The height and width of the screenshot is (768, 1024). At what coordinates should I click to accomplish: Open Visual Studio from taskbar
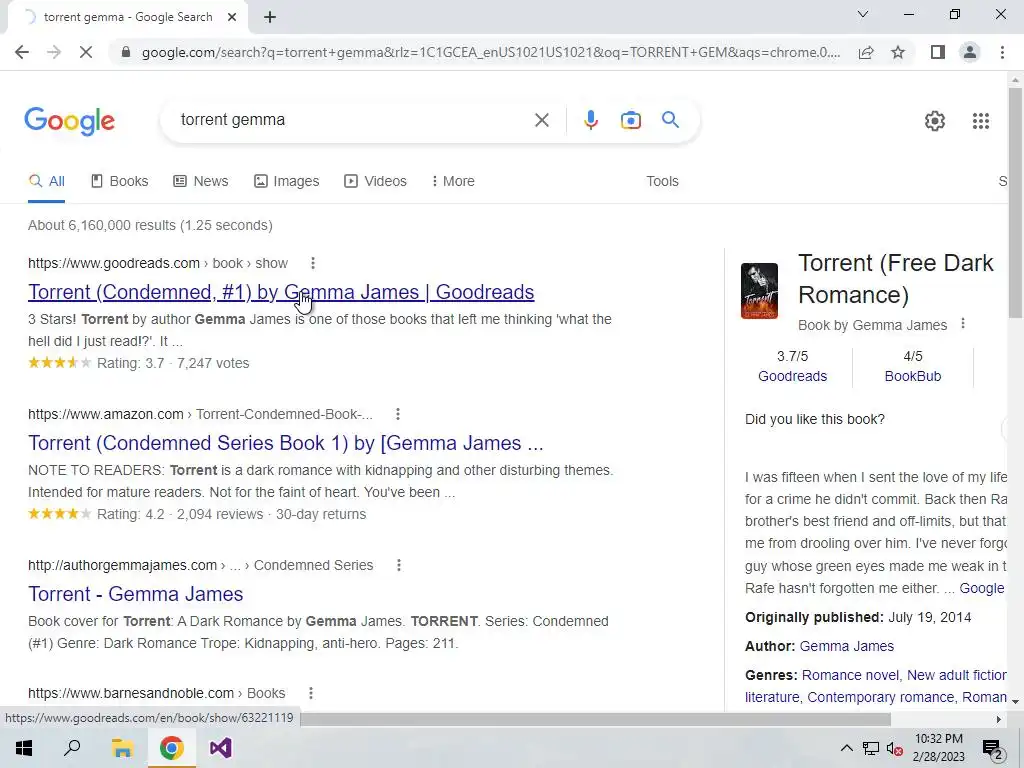(220, 748)
